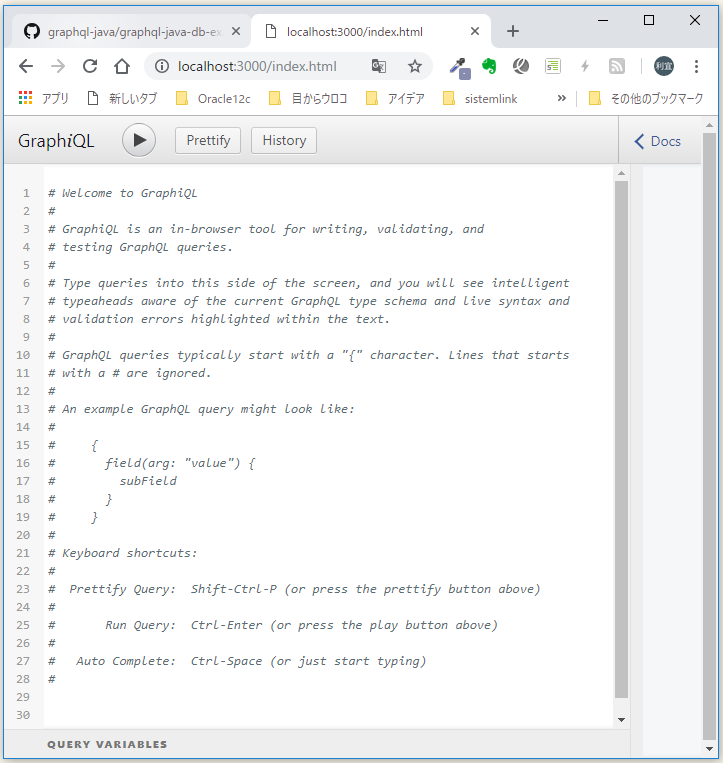
Task: Click the lightning bolt extension icon
Action: pyautogui.click(x=585, y=66)
